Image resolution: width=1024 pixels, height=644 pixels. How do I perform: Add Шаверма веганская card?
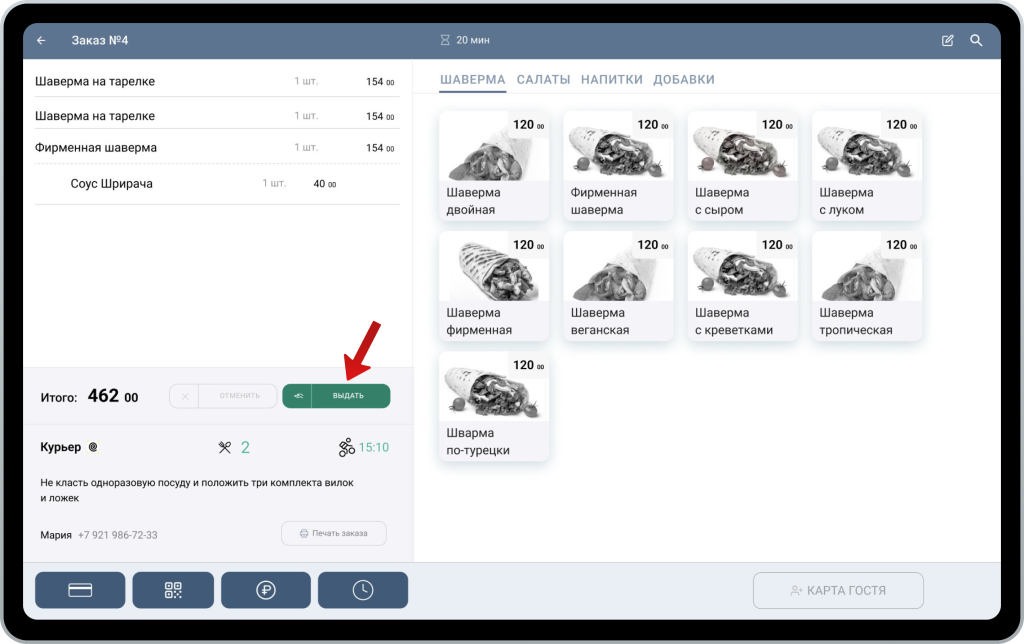(x=618, y=286)
